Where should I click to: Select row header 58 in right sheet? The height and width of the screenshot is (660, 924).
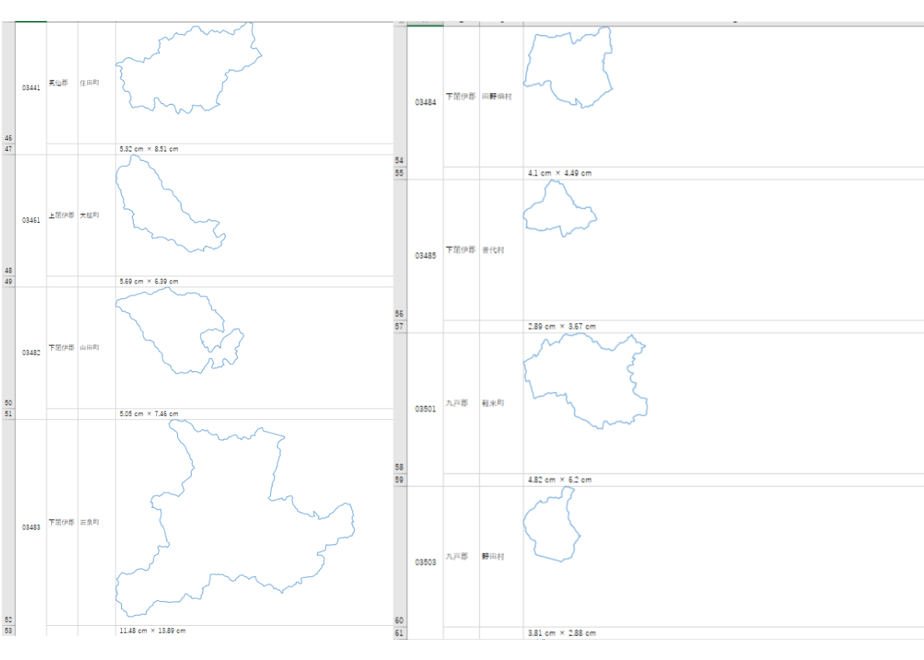[400, 403]
